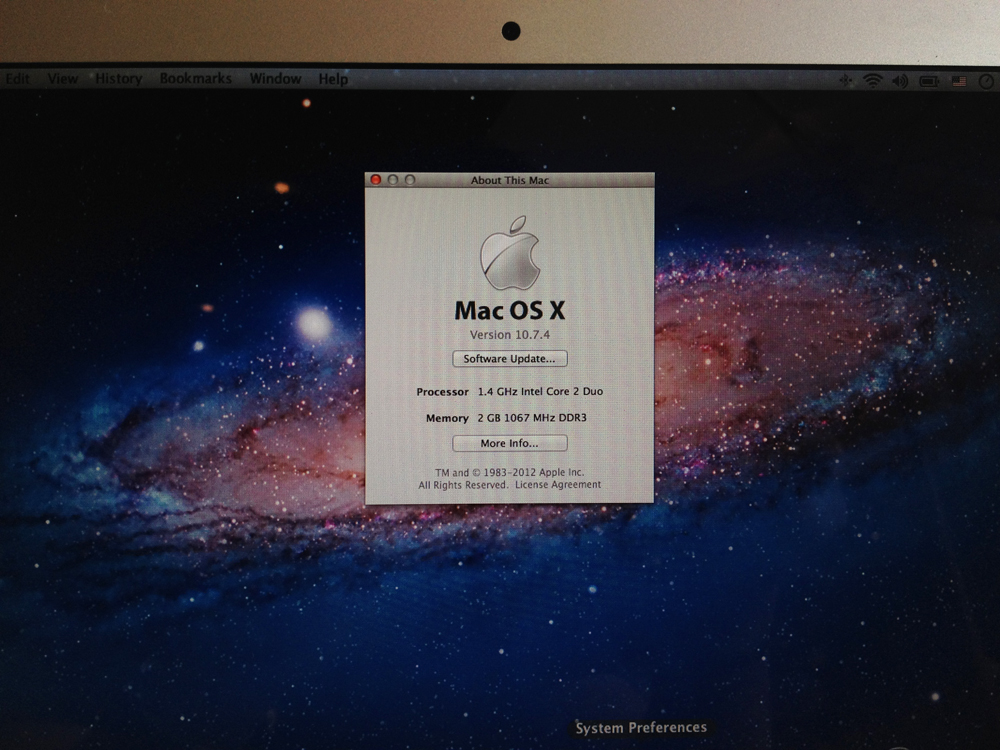This screenshot has width=1000, height=750.
Task: Open the Bookmarks menu
Action: click(x=195, y=78)
